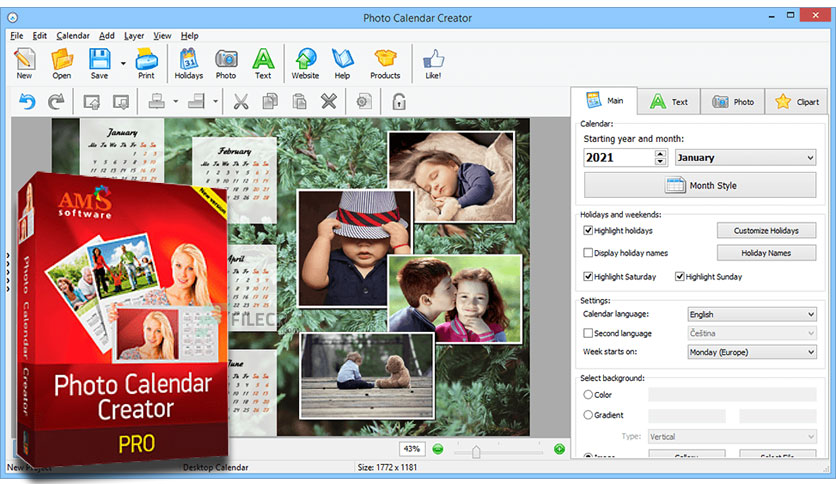The width and height of the screenshot is (836, 484).
Task: Delete selection with the X icon
Action: click(329, 101)
